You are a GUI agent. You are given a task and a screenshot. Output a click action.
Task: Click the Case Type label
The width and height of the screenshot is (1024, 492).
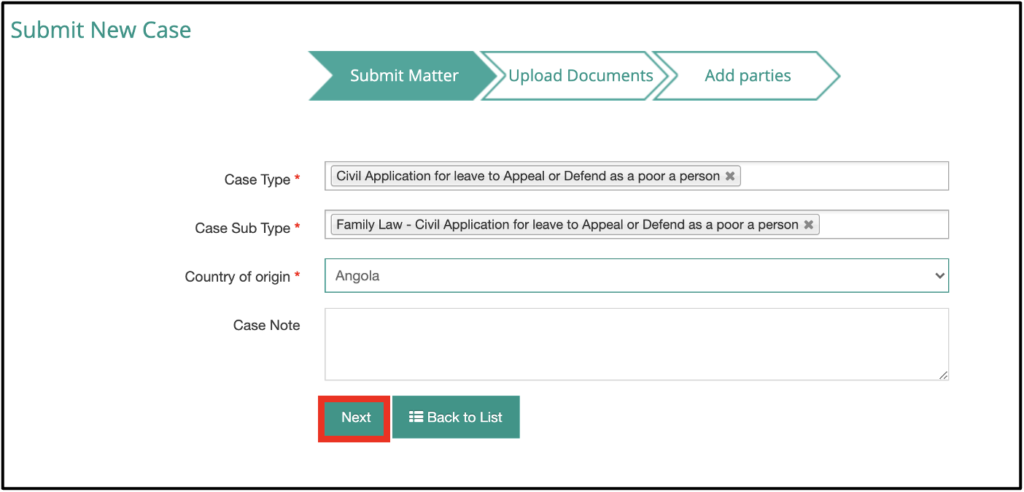click(x=256, y=180)
